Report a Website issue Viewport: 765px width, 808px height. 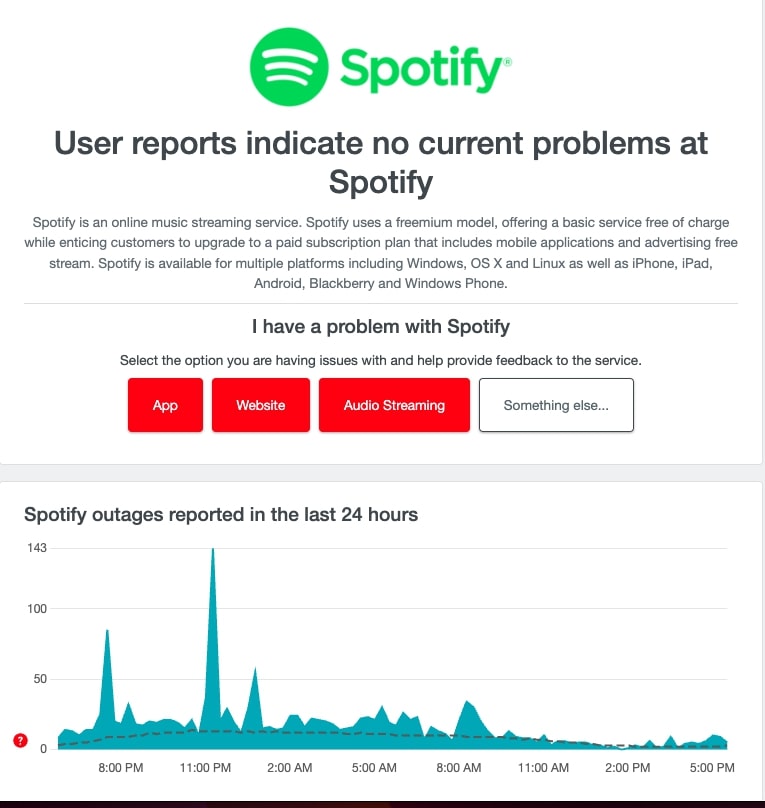point(260,405)
